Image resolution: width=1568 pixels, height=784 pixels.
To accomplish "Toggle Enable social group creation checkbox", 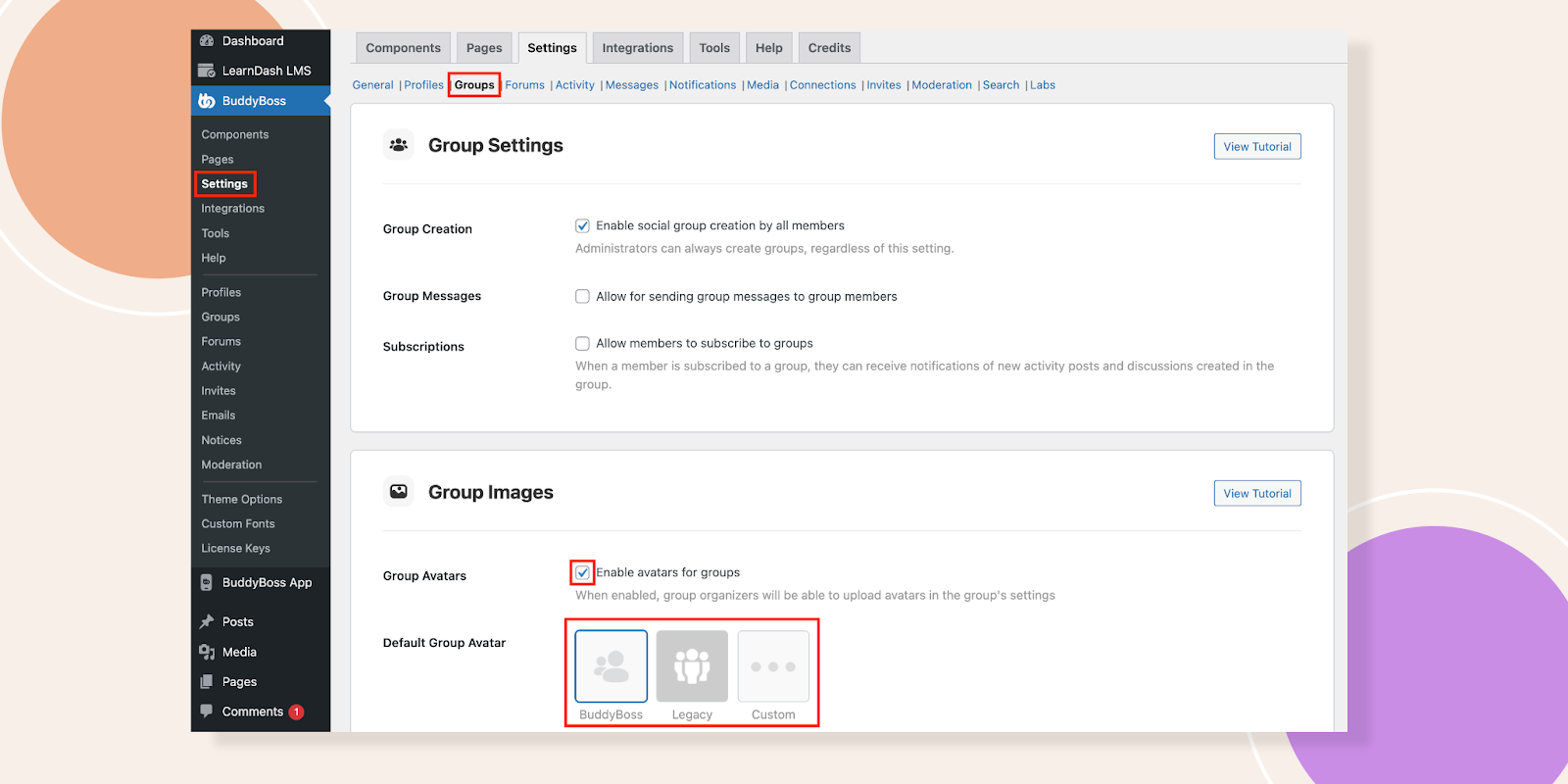I will [x=582, y=225].
